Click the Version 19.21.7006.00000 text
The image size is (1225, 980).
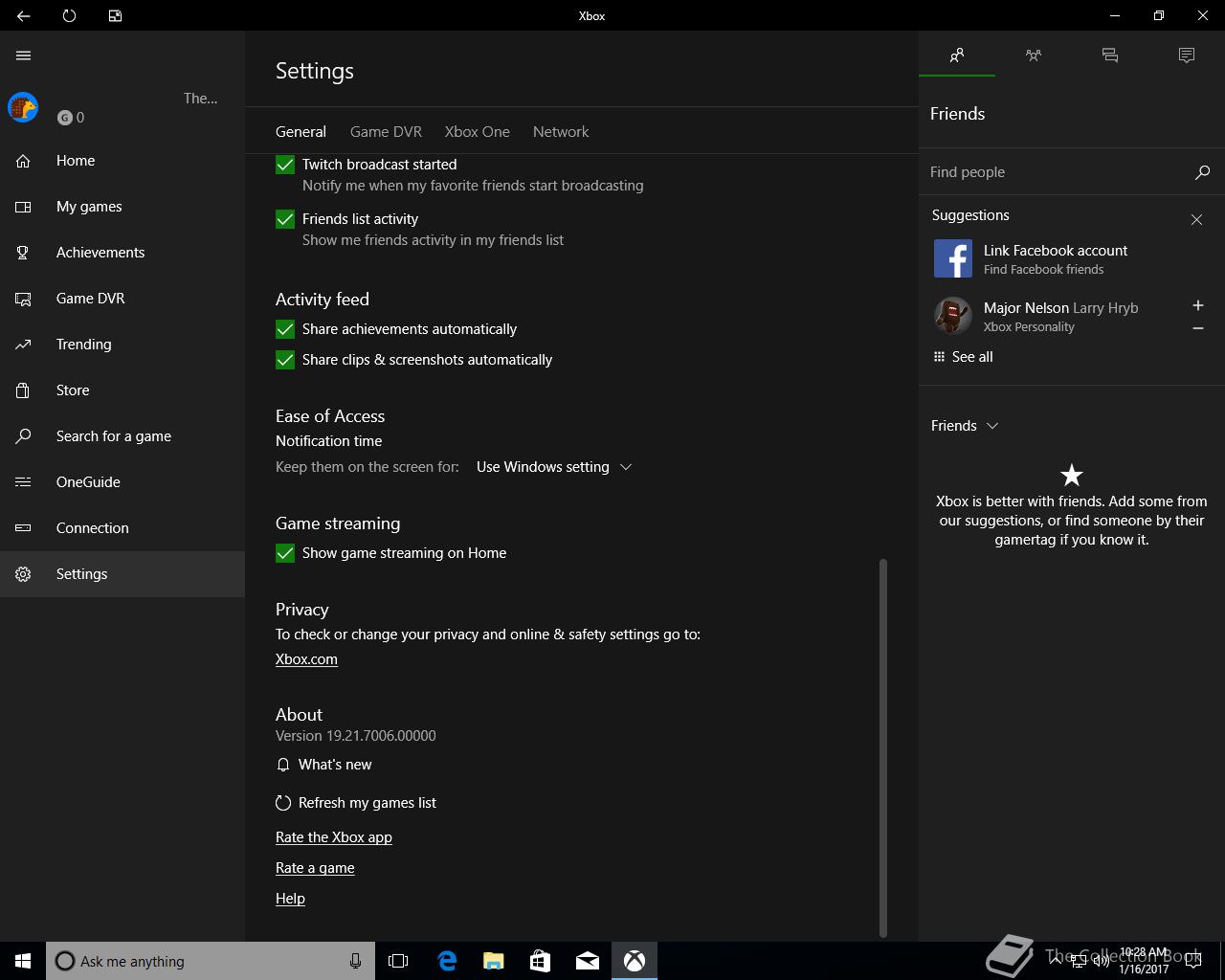(356, 736)
